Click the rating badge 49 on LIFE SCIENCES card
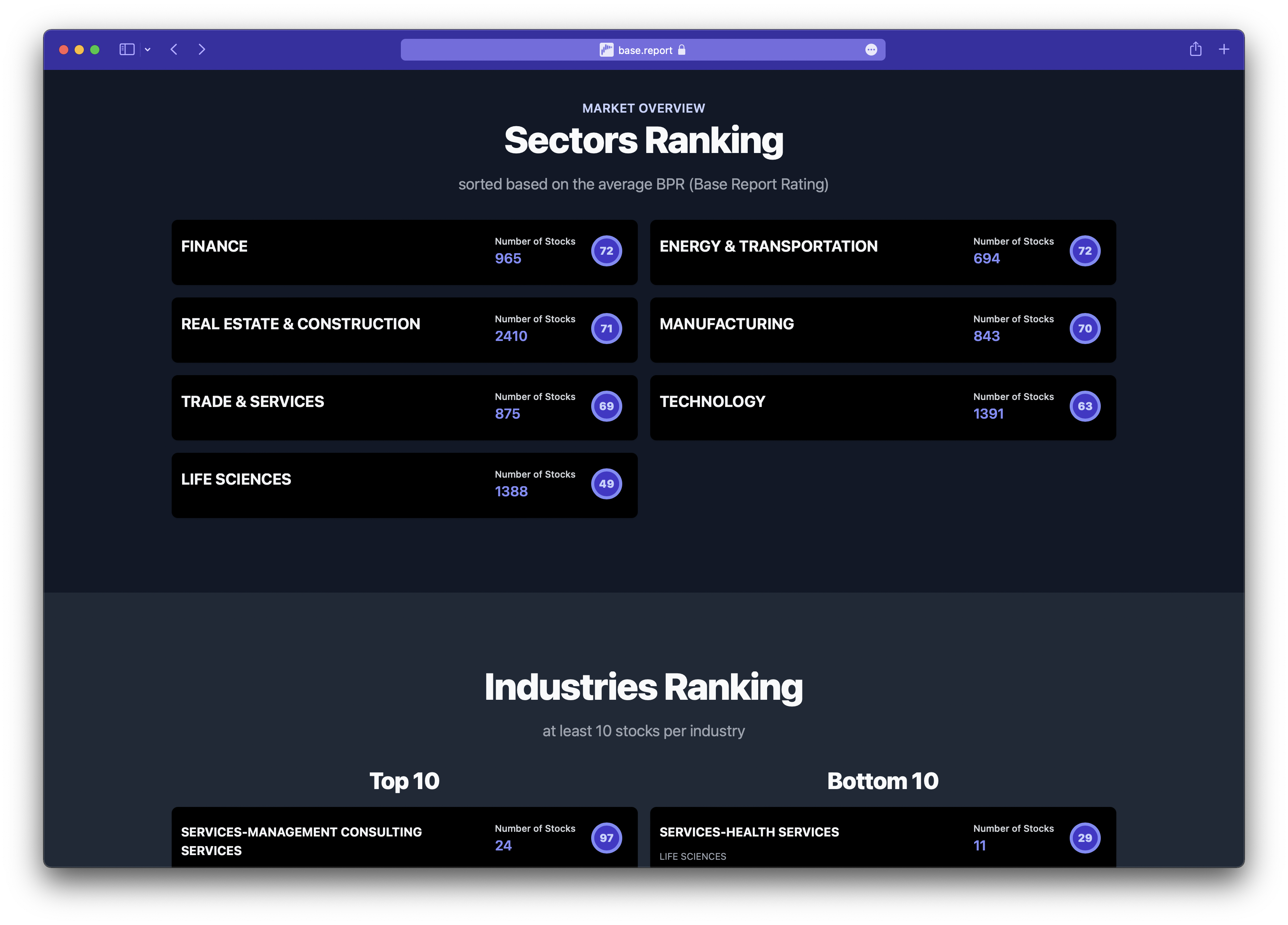Viewport: 1288px width, 925px height. point(607,484)
